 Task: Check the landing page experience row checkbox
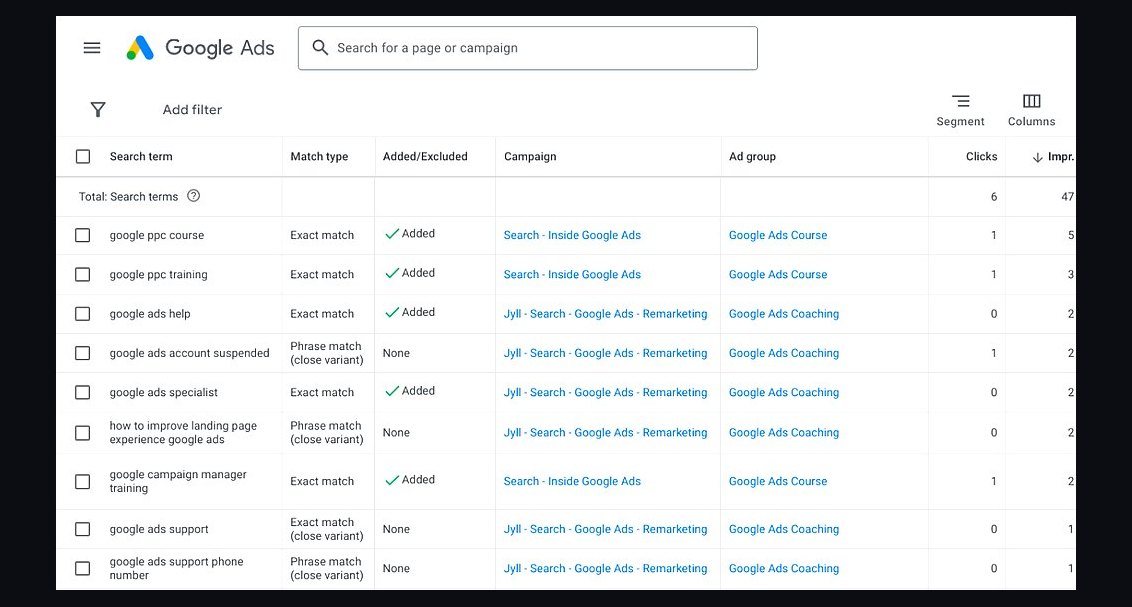click(x=83, y=433)
